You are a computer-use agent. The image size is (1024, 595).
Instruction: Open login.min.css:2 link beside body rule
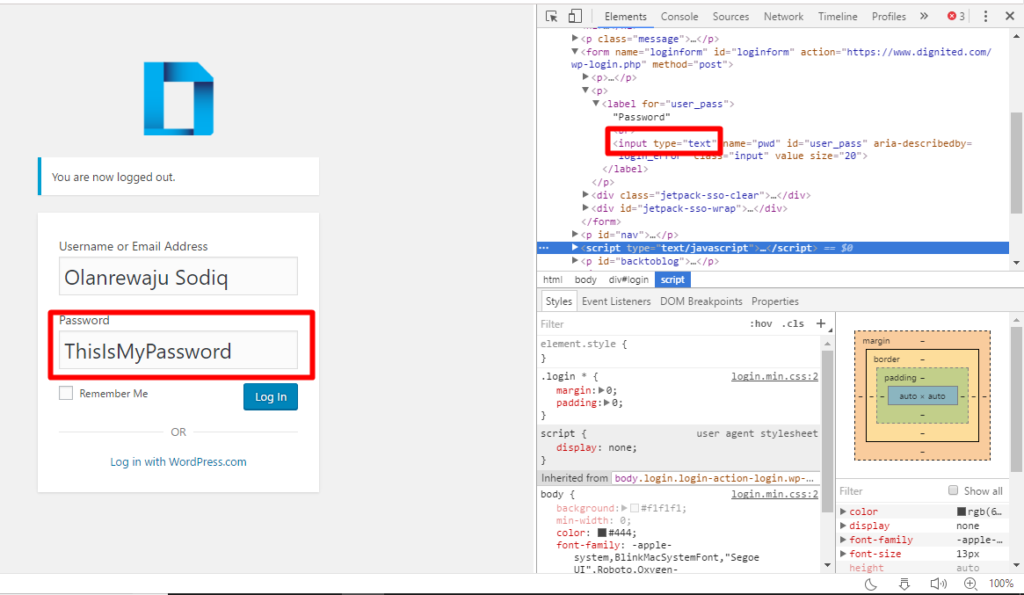click(775, 494)
